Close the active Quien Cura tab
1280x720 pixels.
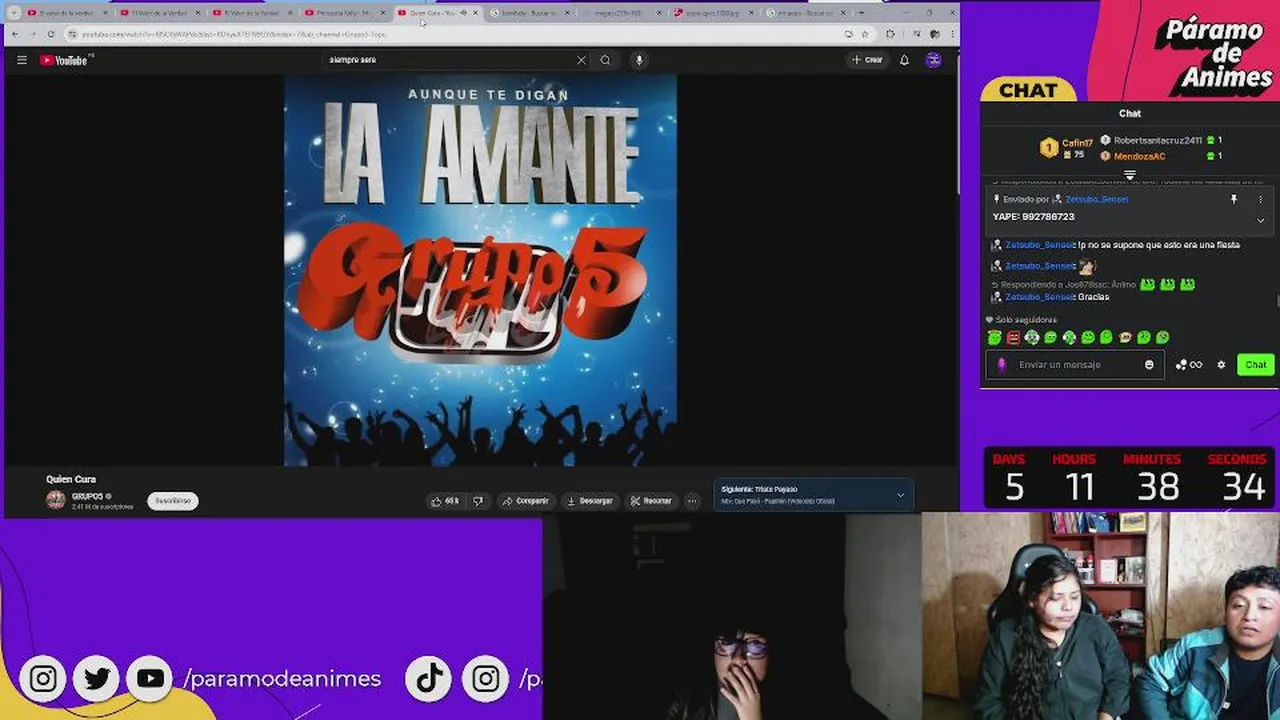(x=476, y=13)
